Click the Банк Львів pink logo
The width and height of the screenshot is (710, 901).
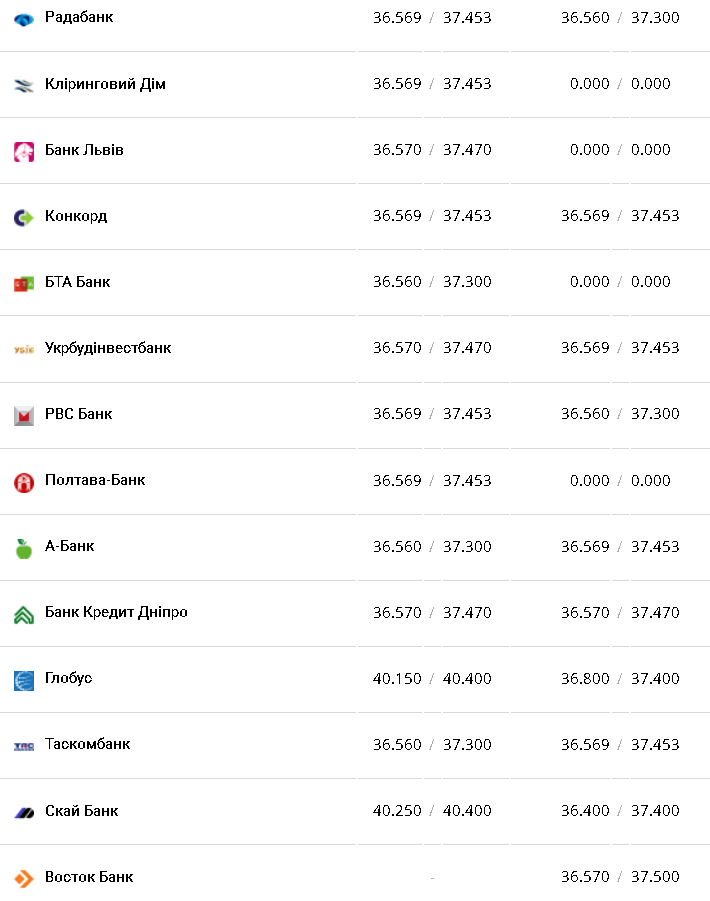click(24, 151)
